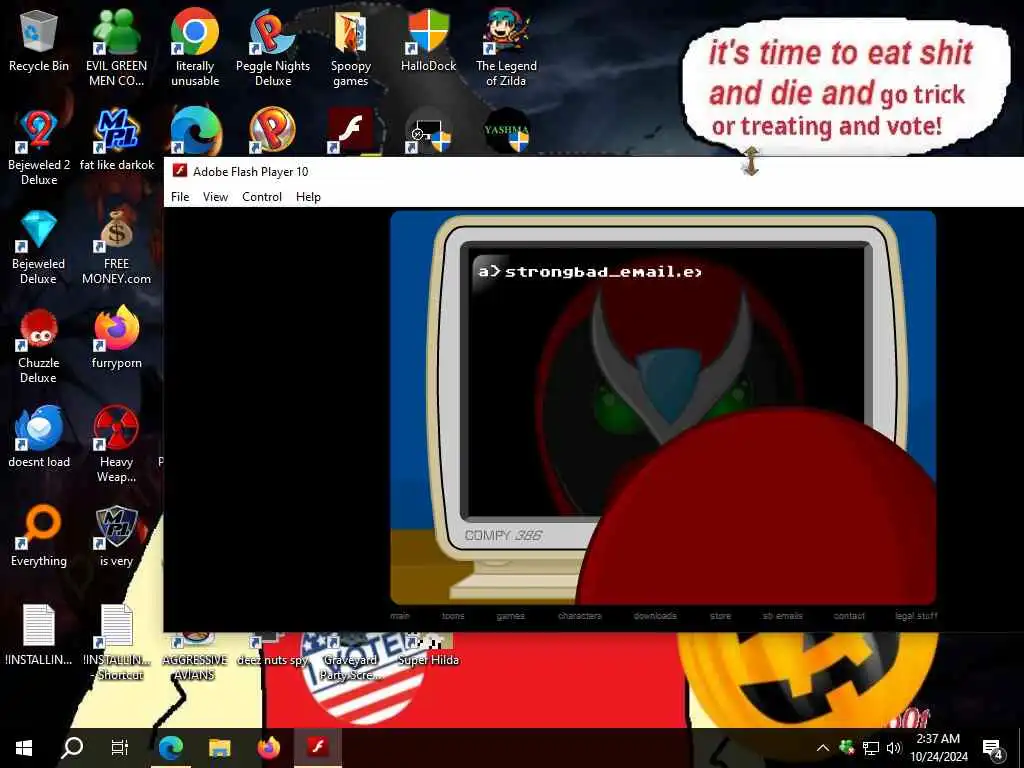Open the downloads link

655,616
